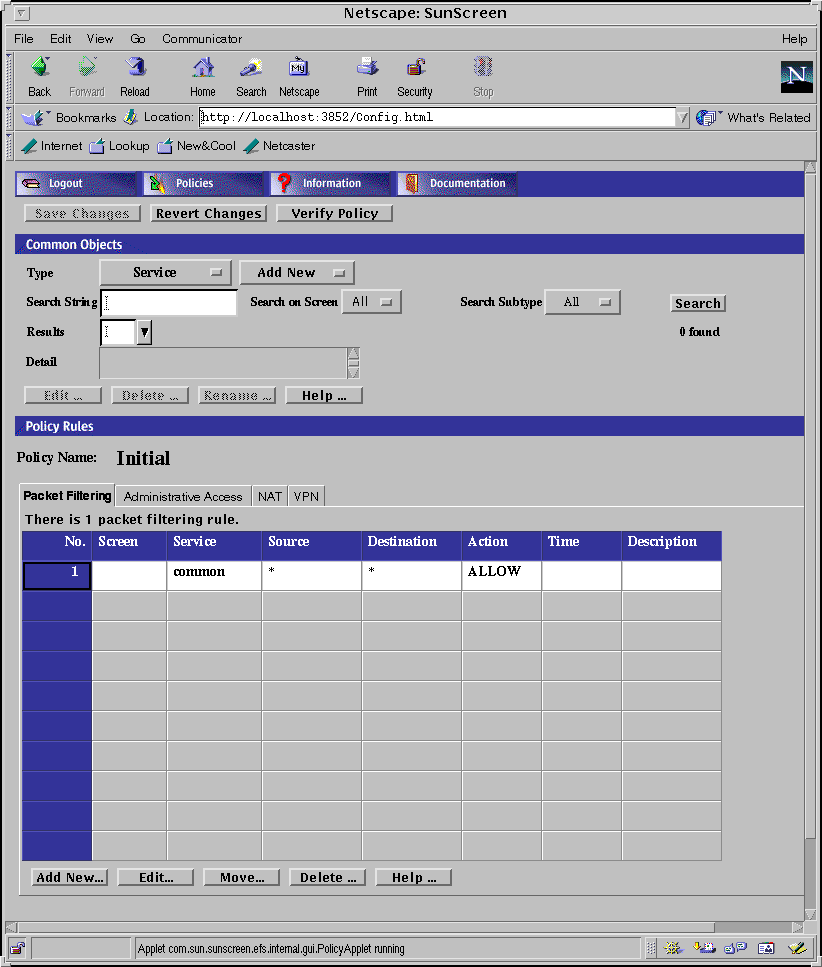This screenshot has width=822, height=967.
Task: Switch to the Administrative Access tab
Action: pyautogui.click(x=183, y=496)
